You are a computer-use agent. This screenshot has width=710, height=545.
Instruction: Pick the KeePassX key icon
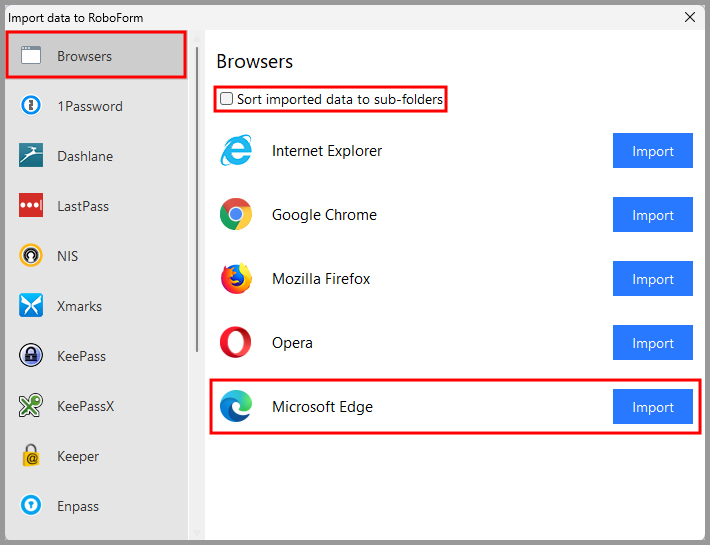point(31,406)
